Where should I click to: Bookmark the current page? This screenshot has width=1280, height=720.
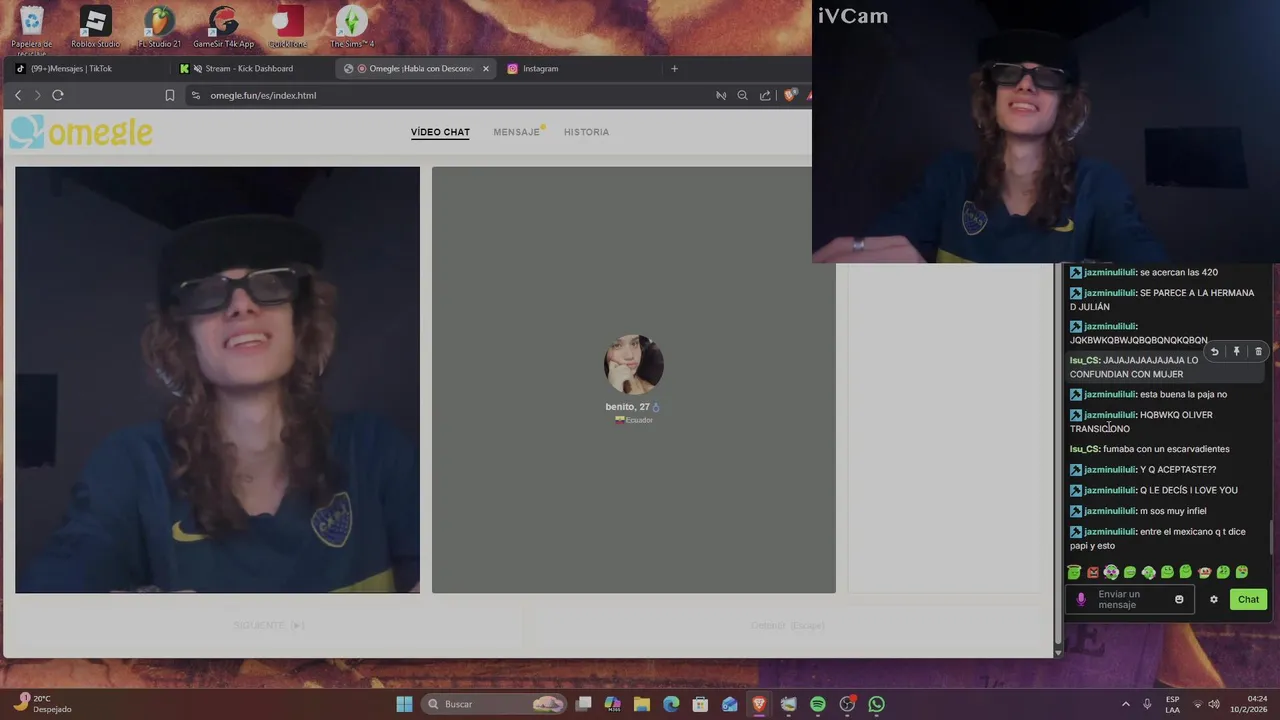click(x=170, y=95)
